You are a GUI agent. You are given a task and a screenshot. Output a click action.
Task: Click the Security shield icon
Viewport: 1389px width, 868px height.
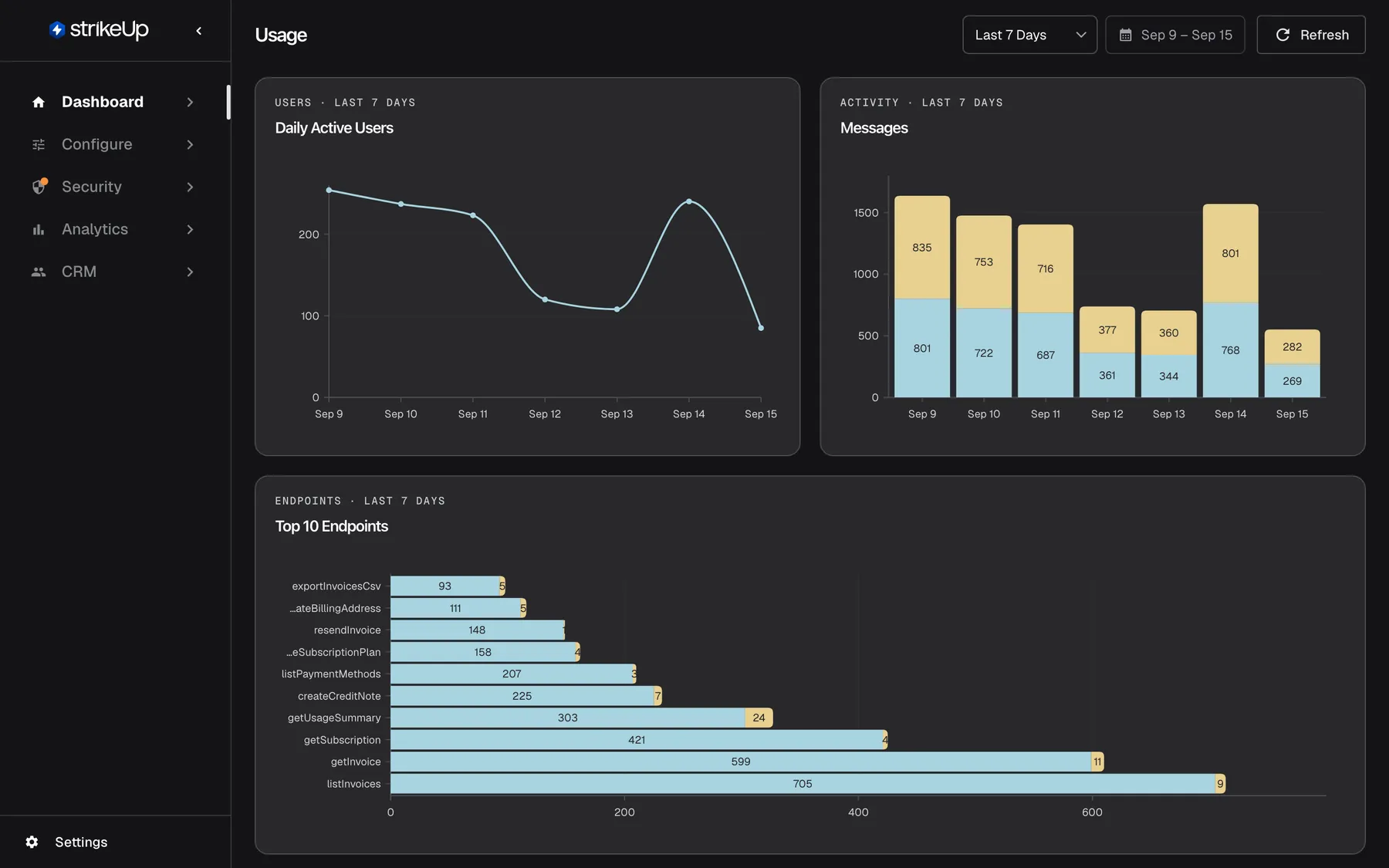39,187
